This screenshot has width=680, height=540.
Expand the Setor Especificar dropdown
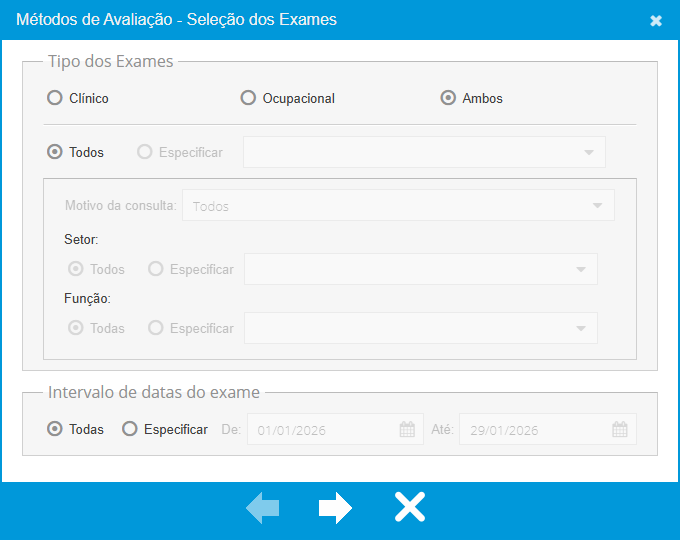580,270
